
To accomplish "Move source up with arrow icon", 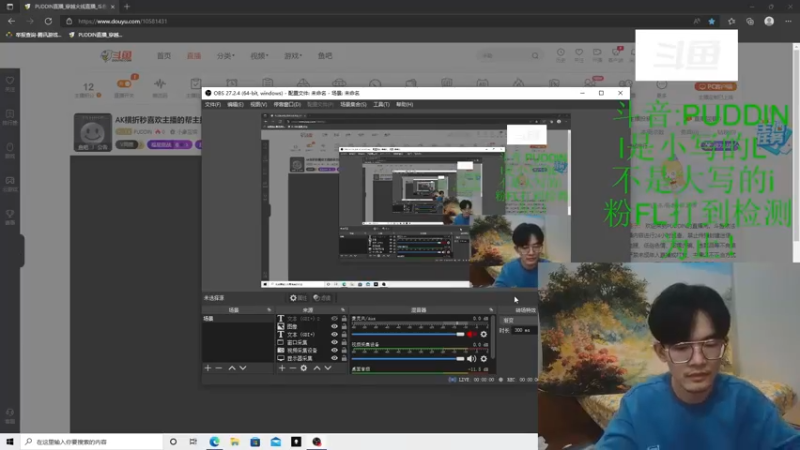I will (x=317, y=368).
